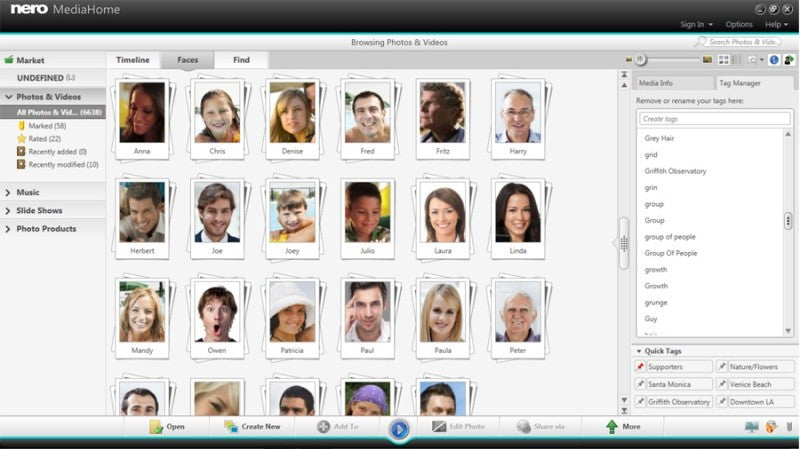This screenshot has height=449, width=800.
Task: Expand the Slide Shows section
Action: point(8,211)
